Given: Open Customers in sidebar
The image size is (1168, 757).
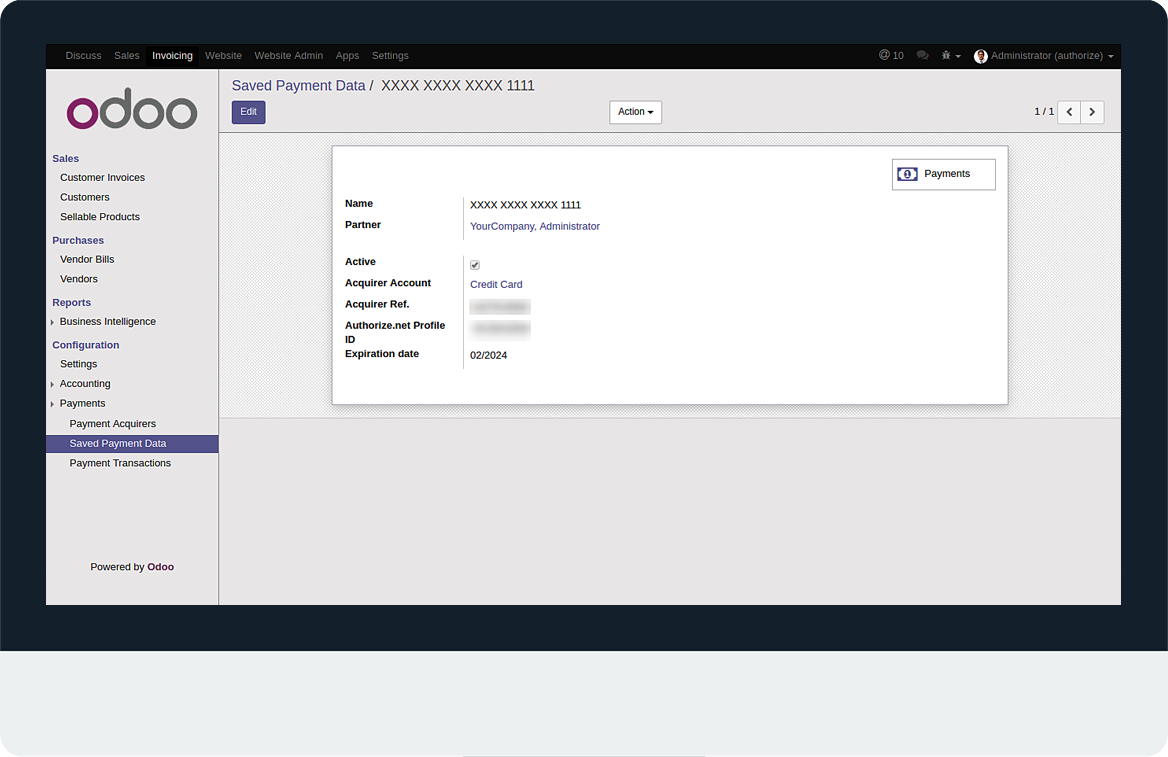Looking at the screenshot, I should coord(85,197).
